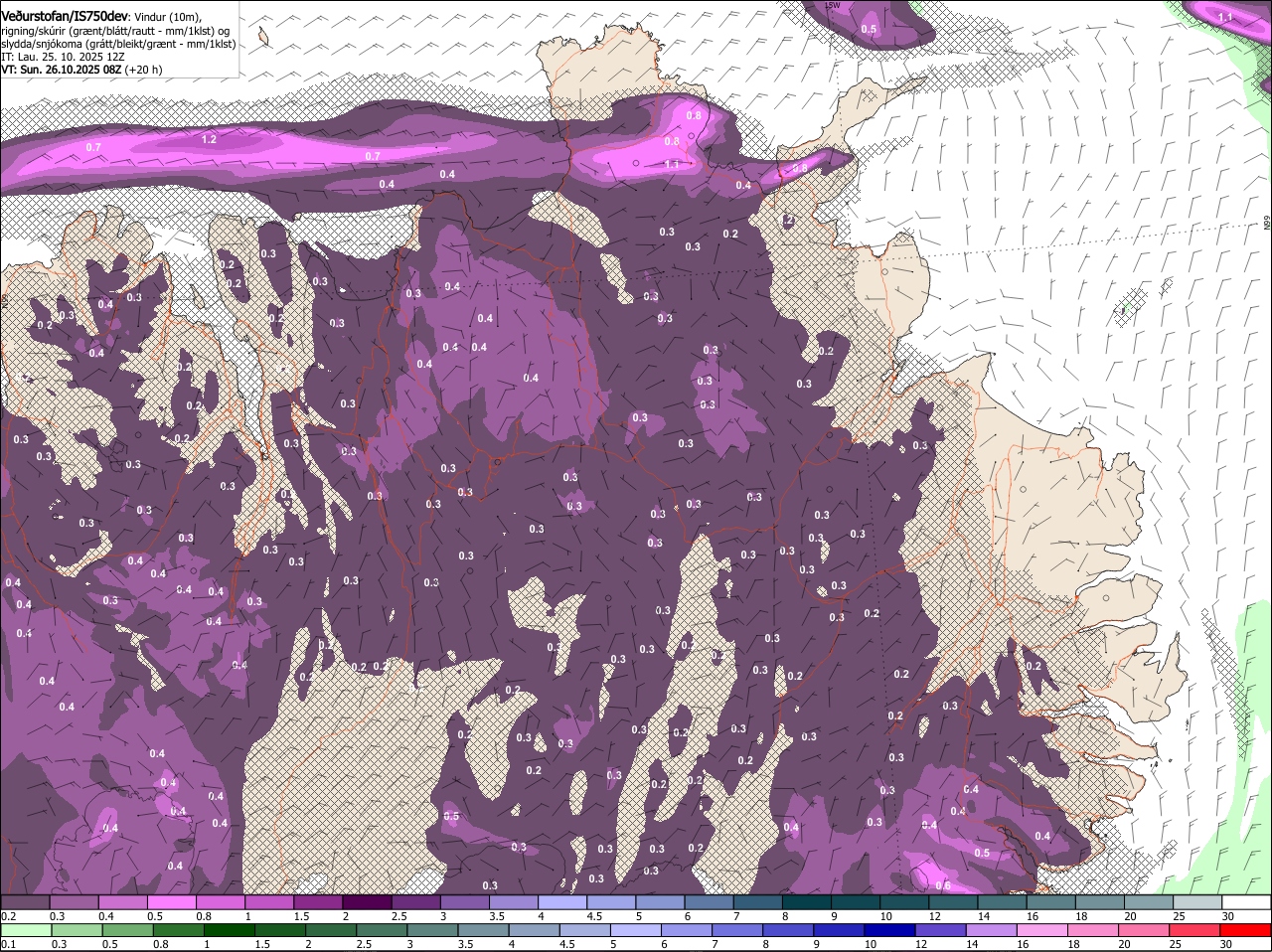Click the Veðurstofan/IS750dev title text
Screen dimensions: 1272x952
tap(65, 17)
